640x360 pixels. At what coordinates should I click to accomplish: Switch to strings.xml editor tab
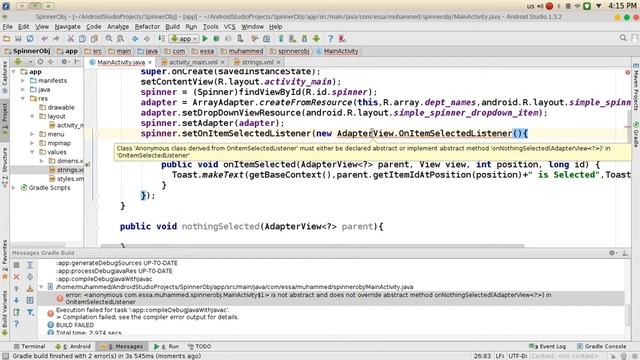[x=257, y=62]
